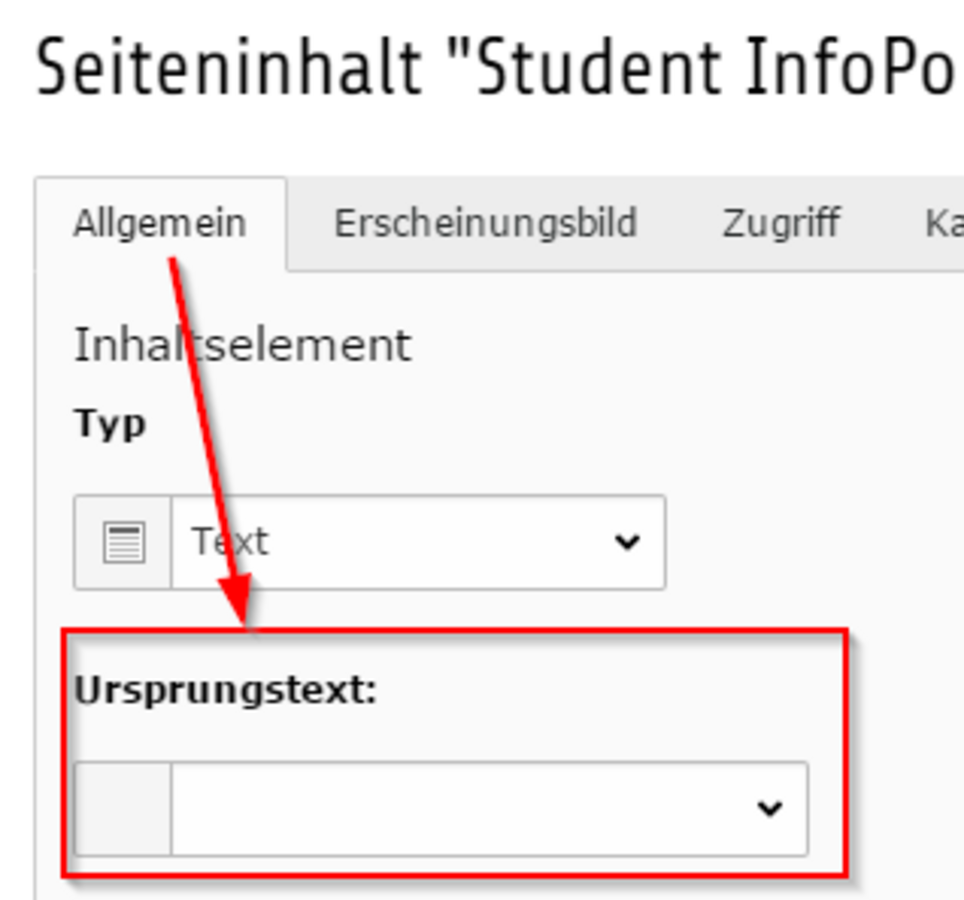Open the Erscheinungsbild tab
The height and width of the screenshot is (900, 964).
tap(485, 223)
